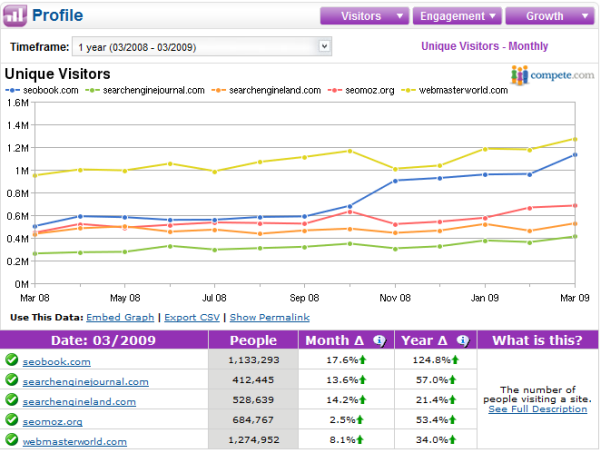Click the 124.8% year change value
Image resolution: width=600 pixels, height=451 pixels.
[x=432, y=360]
